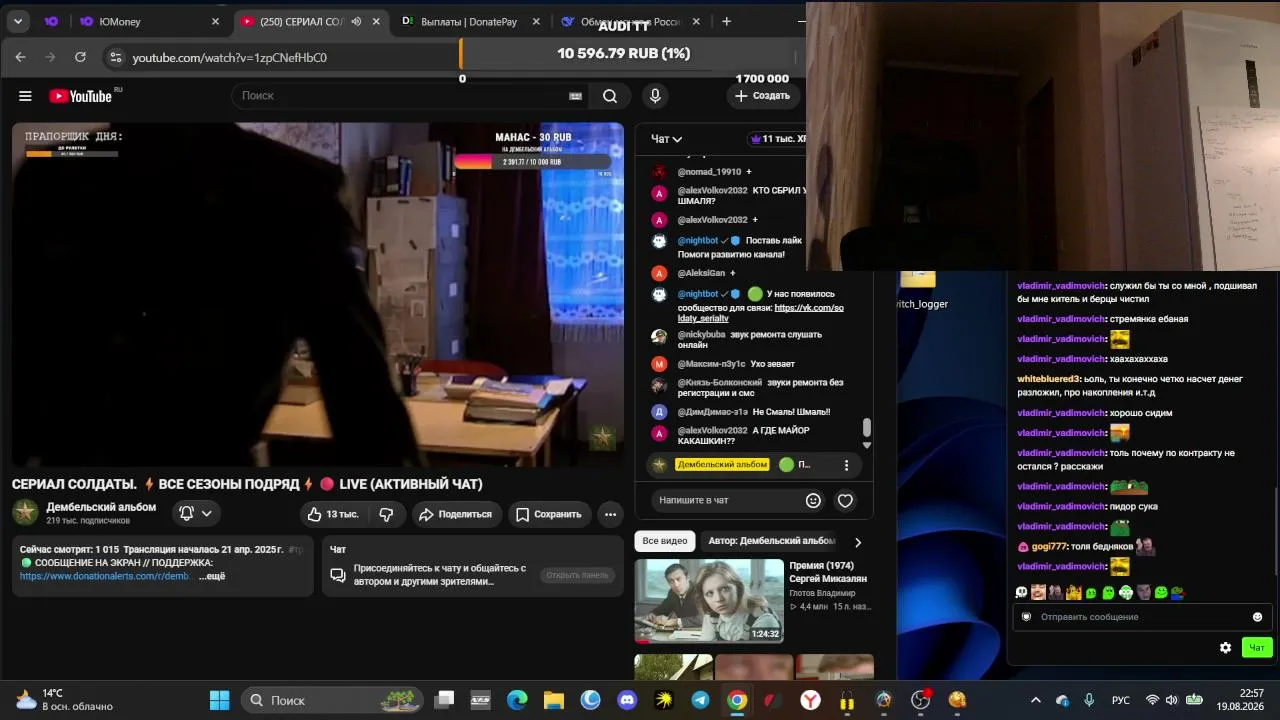Screen dimensions: 1280x720
Task: Open the donationalerts.com link in description
Action: pos(106,576)
